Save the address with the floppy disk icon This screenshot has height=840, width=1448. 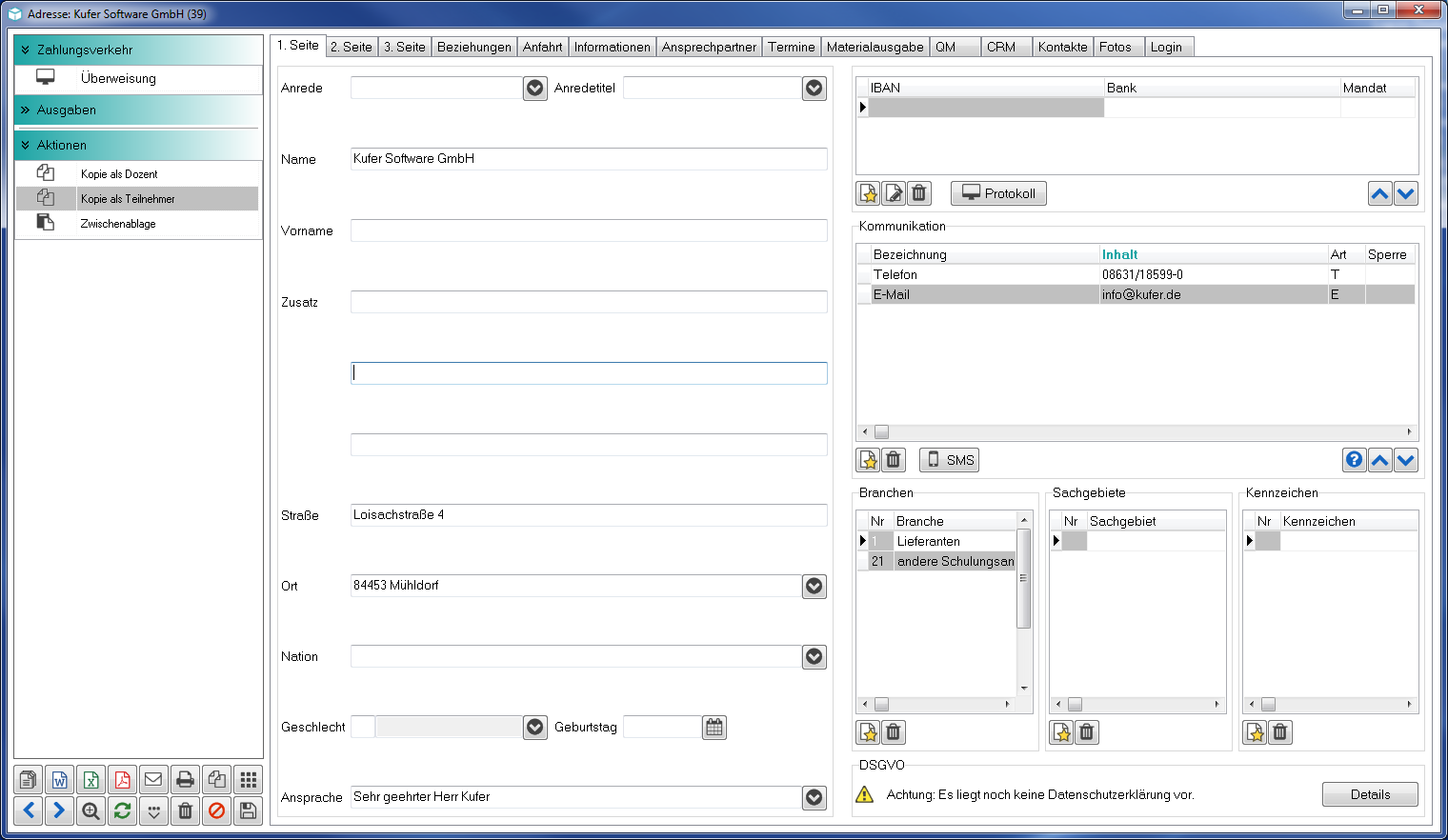[x=249, y=810]
